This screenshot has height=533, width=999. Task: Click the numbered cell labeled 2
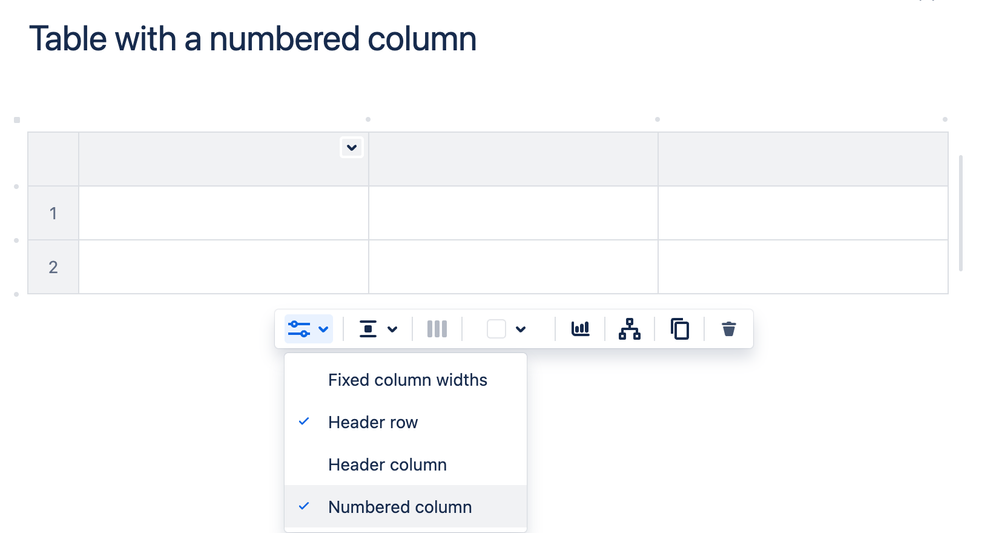coord(53,268)
